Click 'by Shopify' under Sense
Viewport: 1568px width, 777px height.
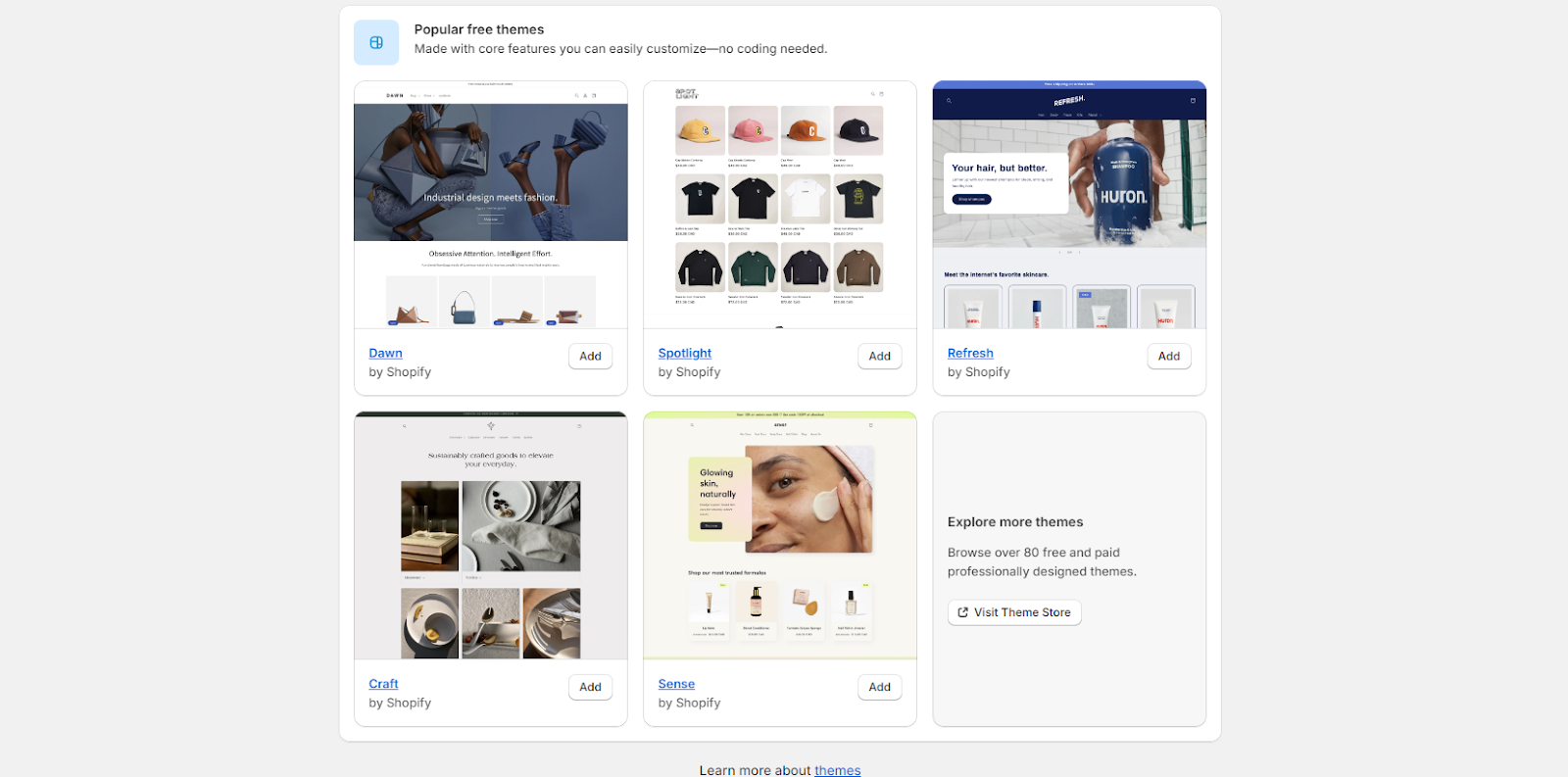pyautogui.click(x=689, y=704)
